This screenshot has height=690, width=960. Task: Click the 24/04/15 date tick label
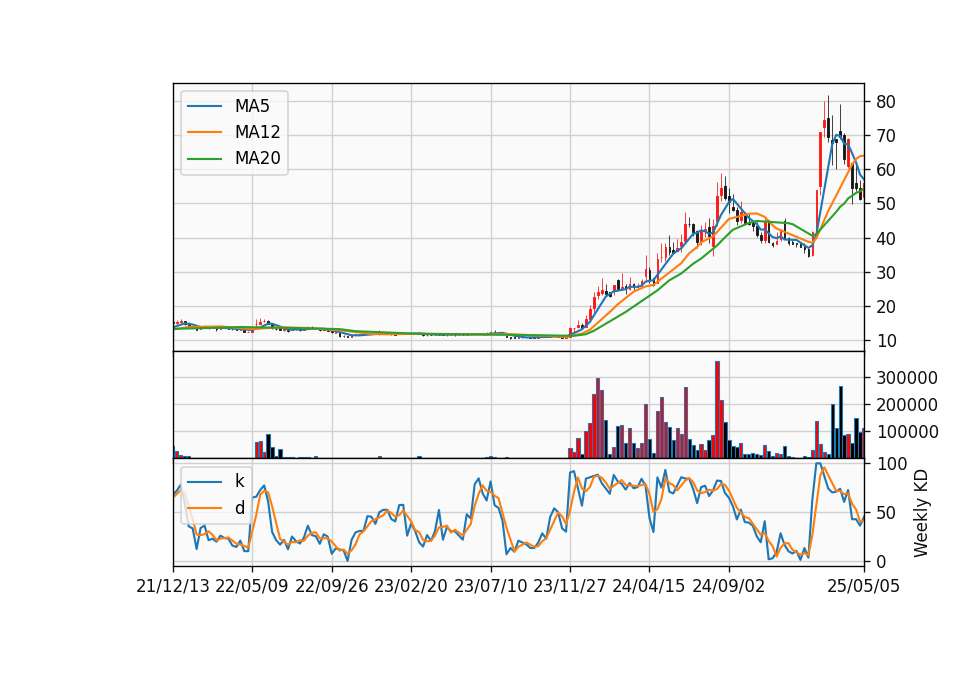click(x=649, y=587)
